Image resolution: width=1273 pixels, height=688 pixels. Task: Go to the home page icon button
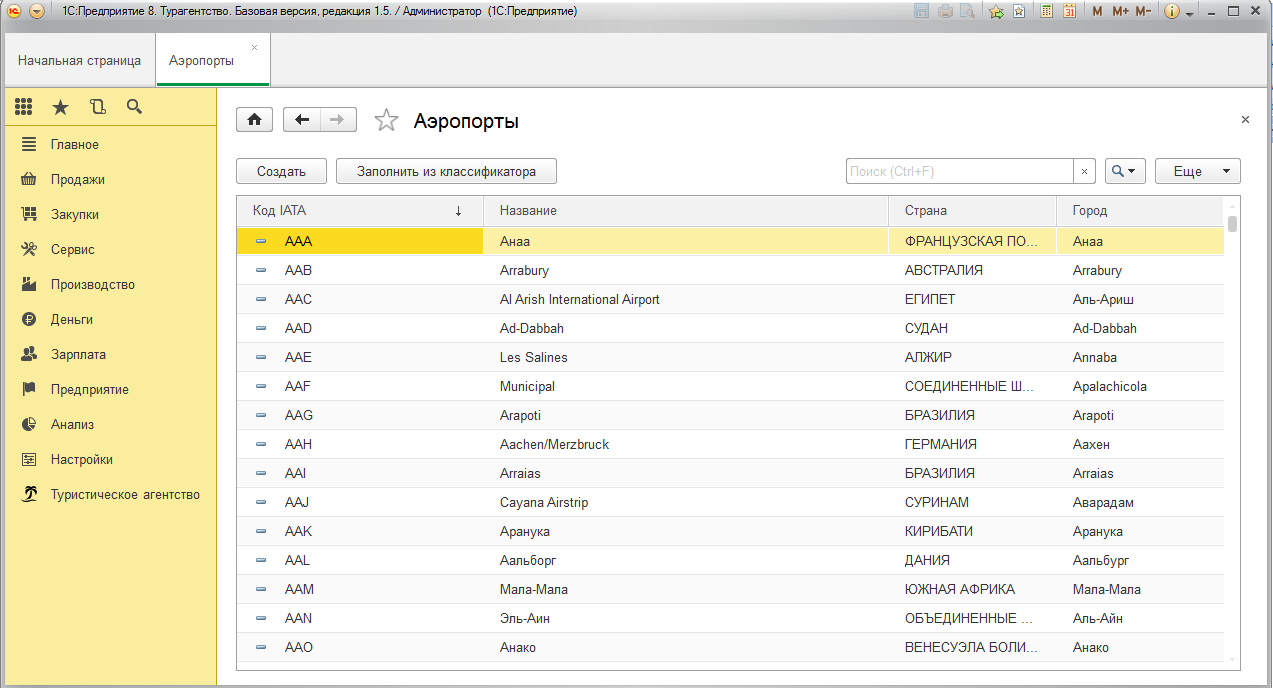coord(254,120)
